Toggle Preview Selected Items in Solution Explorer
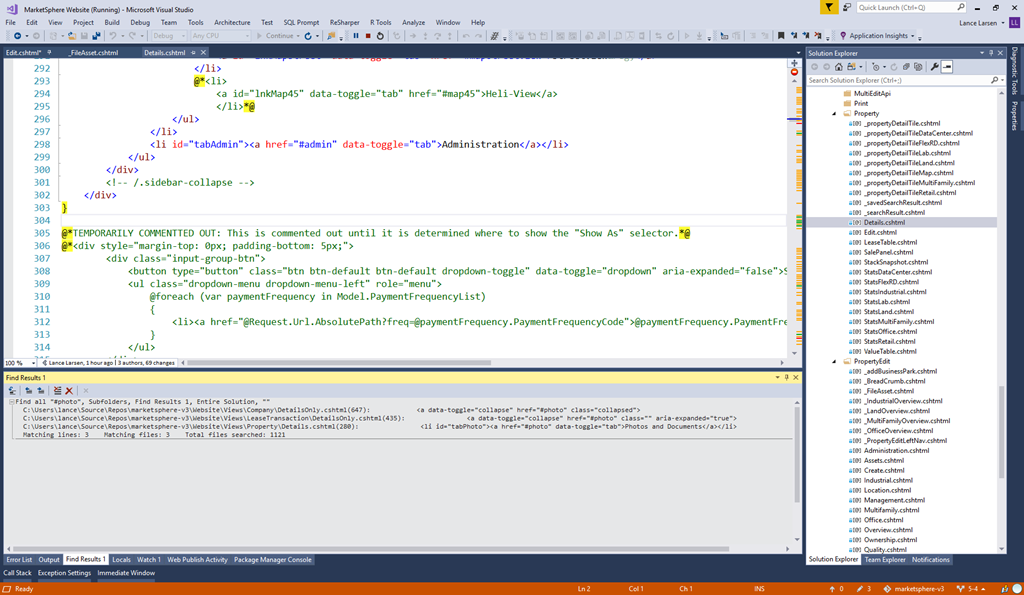 click(x=947, y=67)
